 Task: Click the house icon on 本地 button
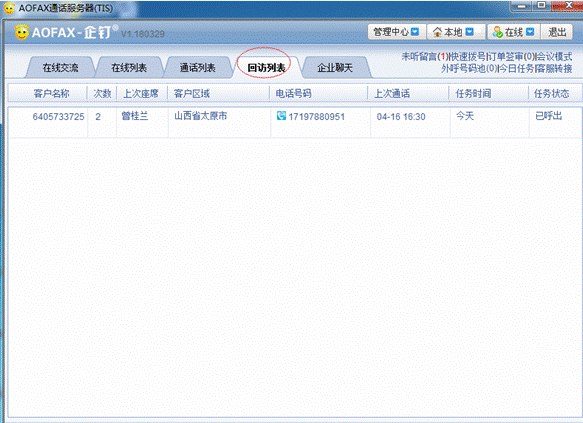[x=437, y=32]
